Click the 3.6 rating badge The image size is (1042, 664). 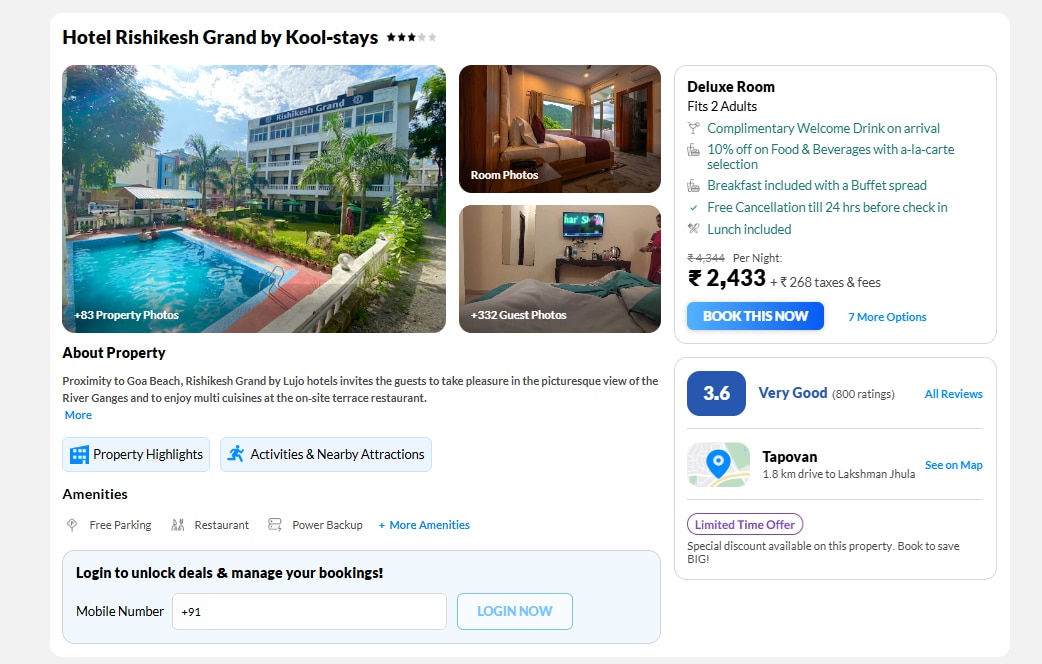coord(716,393)
